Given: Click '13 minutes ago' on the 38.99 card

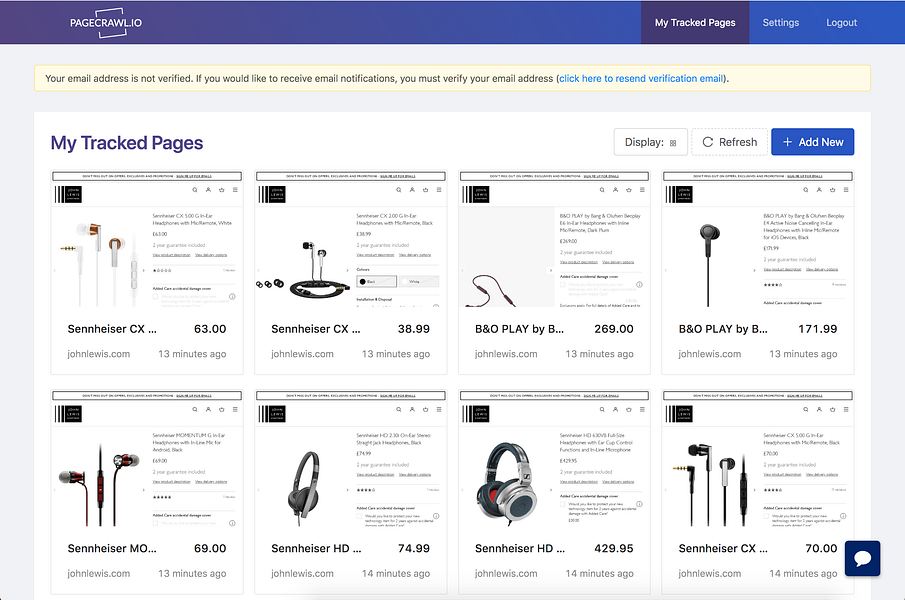Looking at the screenshot, I should [x=396, y=354].
